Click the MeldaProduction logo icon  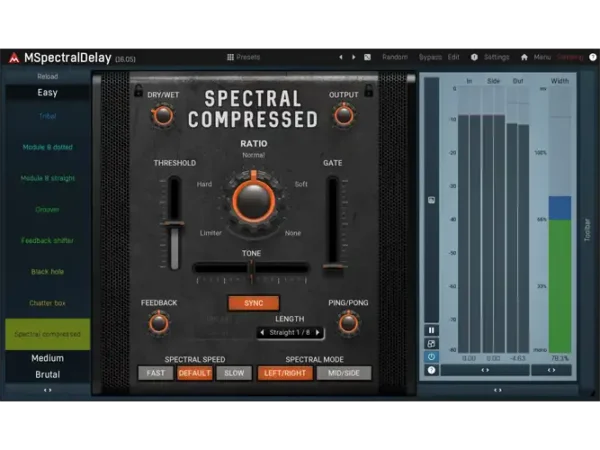(x=14, y=58)
